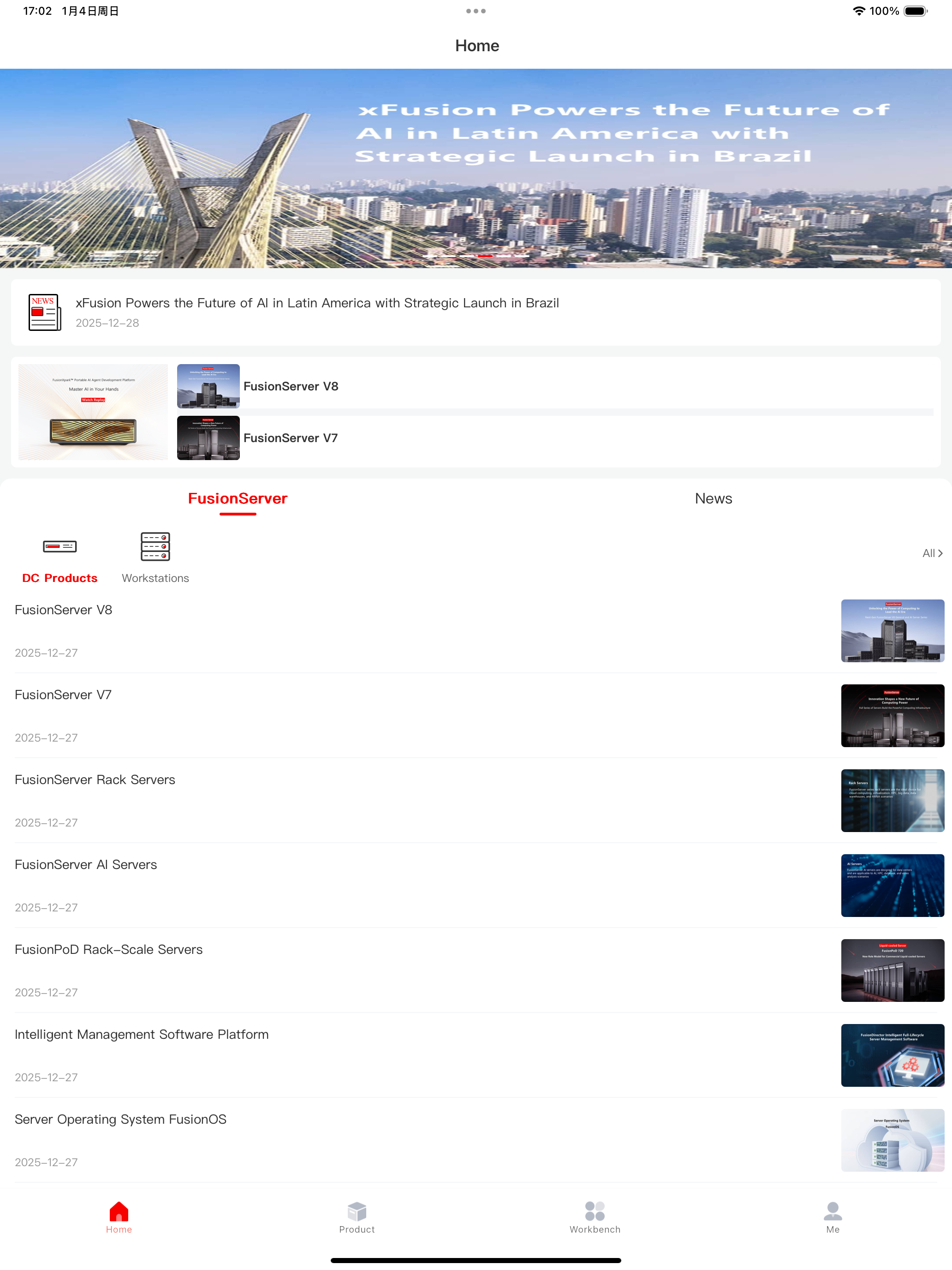Open the FusionServer V8 list entry
The width and height of the screenshot is (952, 1270).
[476, 630]
